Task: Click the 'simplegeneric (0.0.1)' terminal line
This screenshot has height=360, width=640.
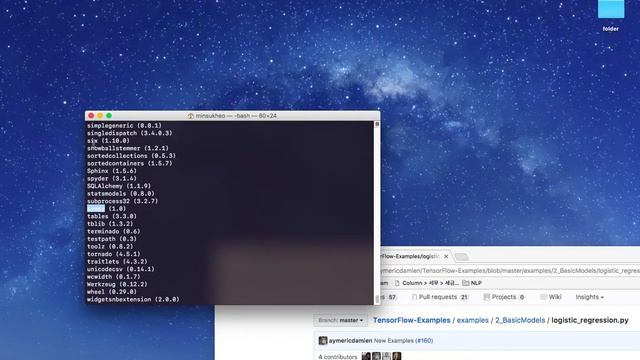Action: [x=124, y=126]
